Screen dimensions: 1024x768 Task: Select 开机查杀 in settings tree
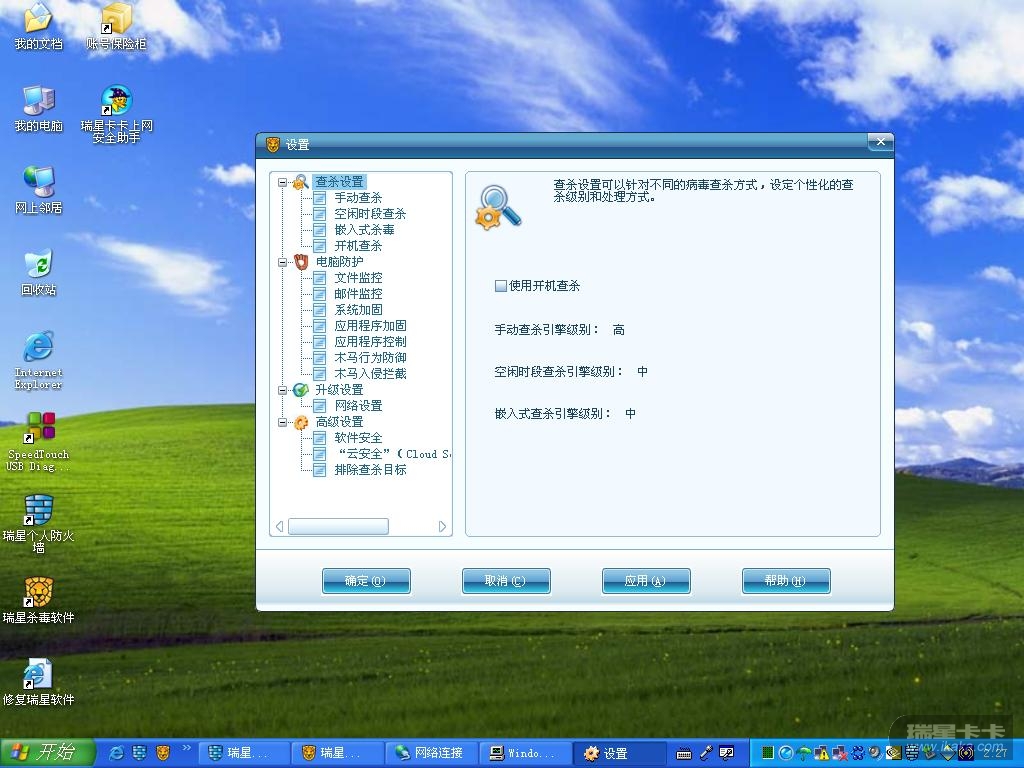(358, 246)
